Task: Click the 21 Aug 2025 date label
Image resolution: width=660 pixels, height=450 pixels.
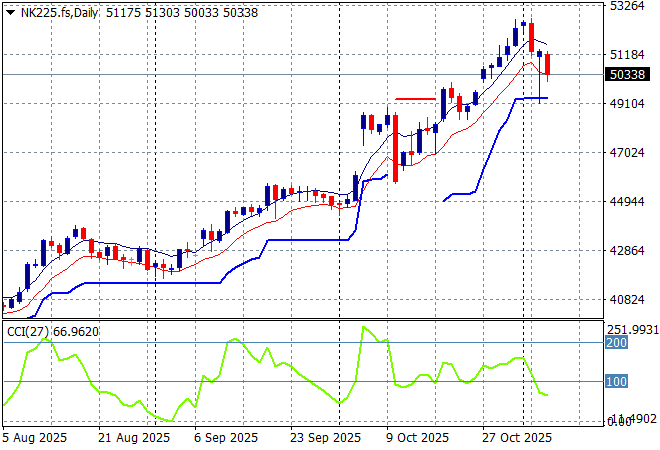Action: click(136, 438)
